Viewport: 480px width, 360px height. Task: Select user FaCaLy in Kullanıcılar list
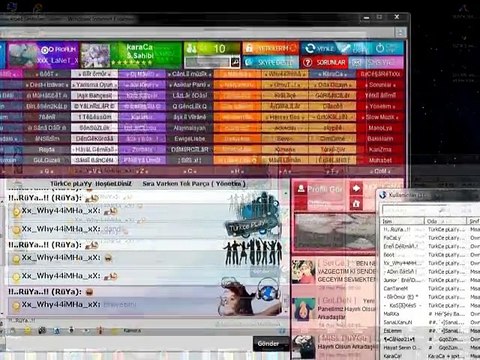click(x=392, y=238)
